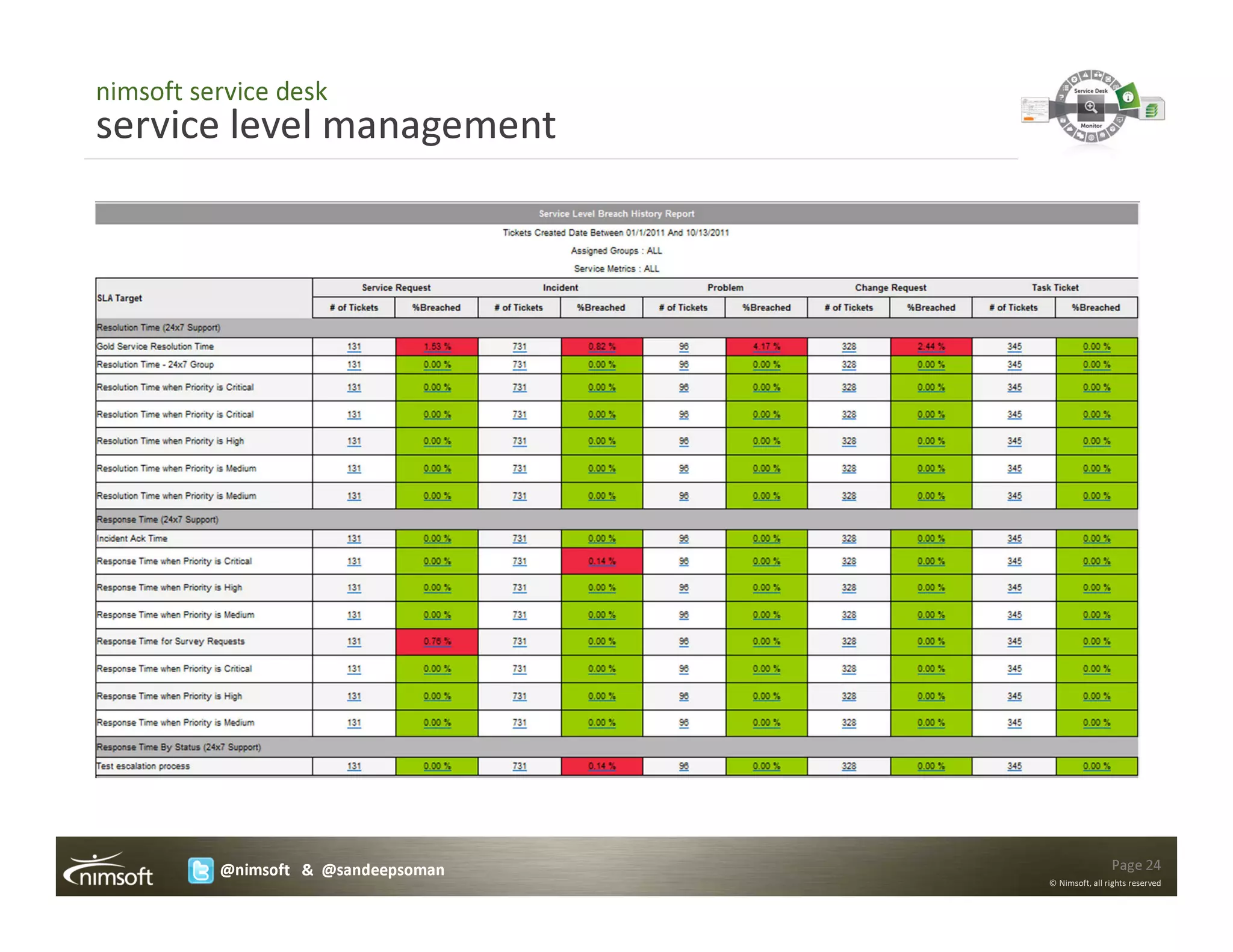Open 345 tickets in Test escalation process row
The height and width of the screenshot is (952, 1233).
1014,766
